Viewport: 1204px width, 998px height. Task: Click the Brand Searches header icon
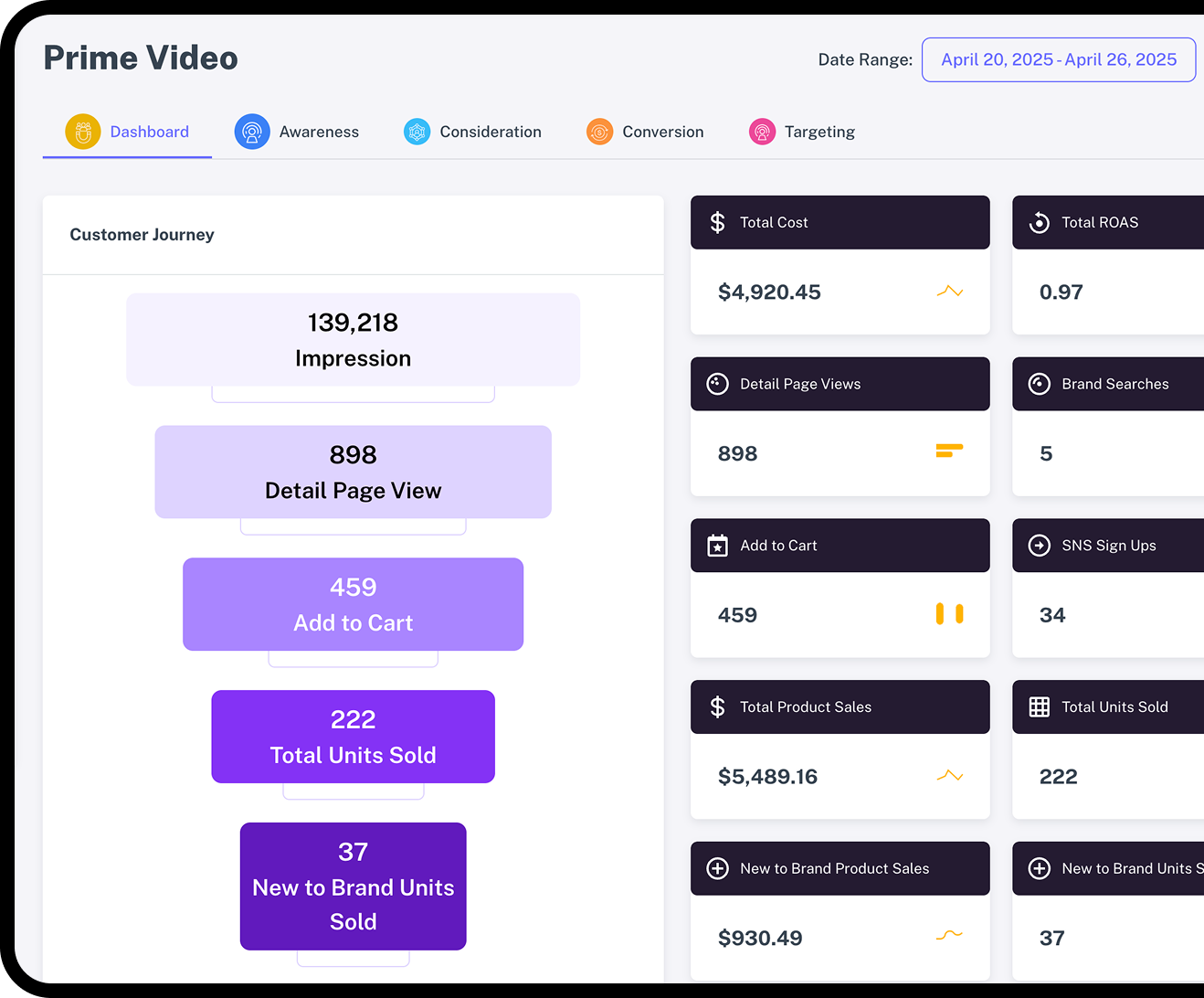point(1040,384)
